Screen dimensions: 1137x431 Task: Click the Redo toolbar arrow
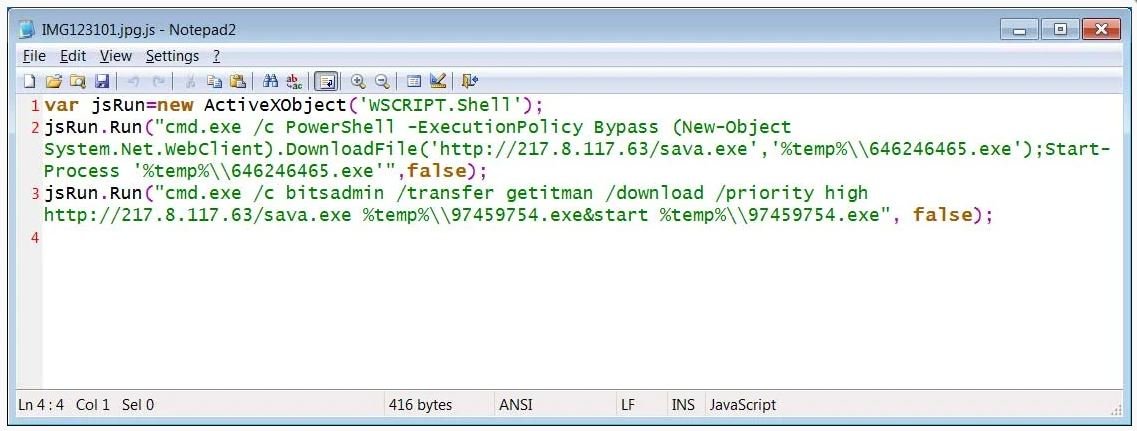point(159,81)
